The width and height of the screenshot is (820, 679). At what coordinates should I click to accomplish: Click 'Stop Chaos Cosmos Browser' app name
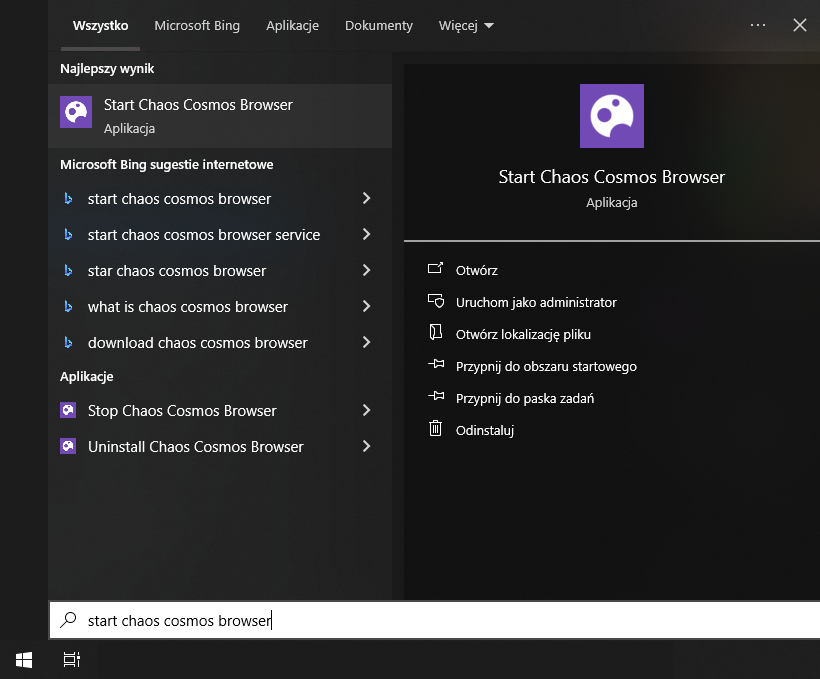coord(182,411)
